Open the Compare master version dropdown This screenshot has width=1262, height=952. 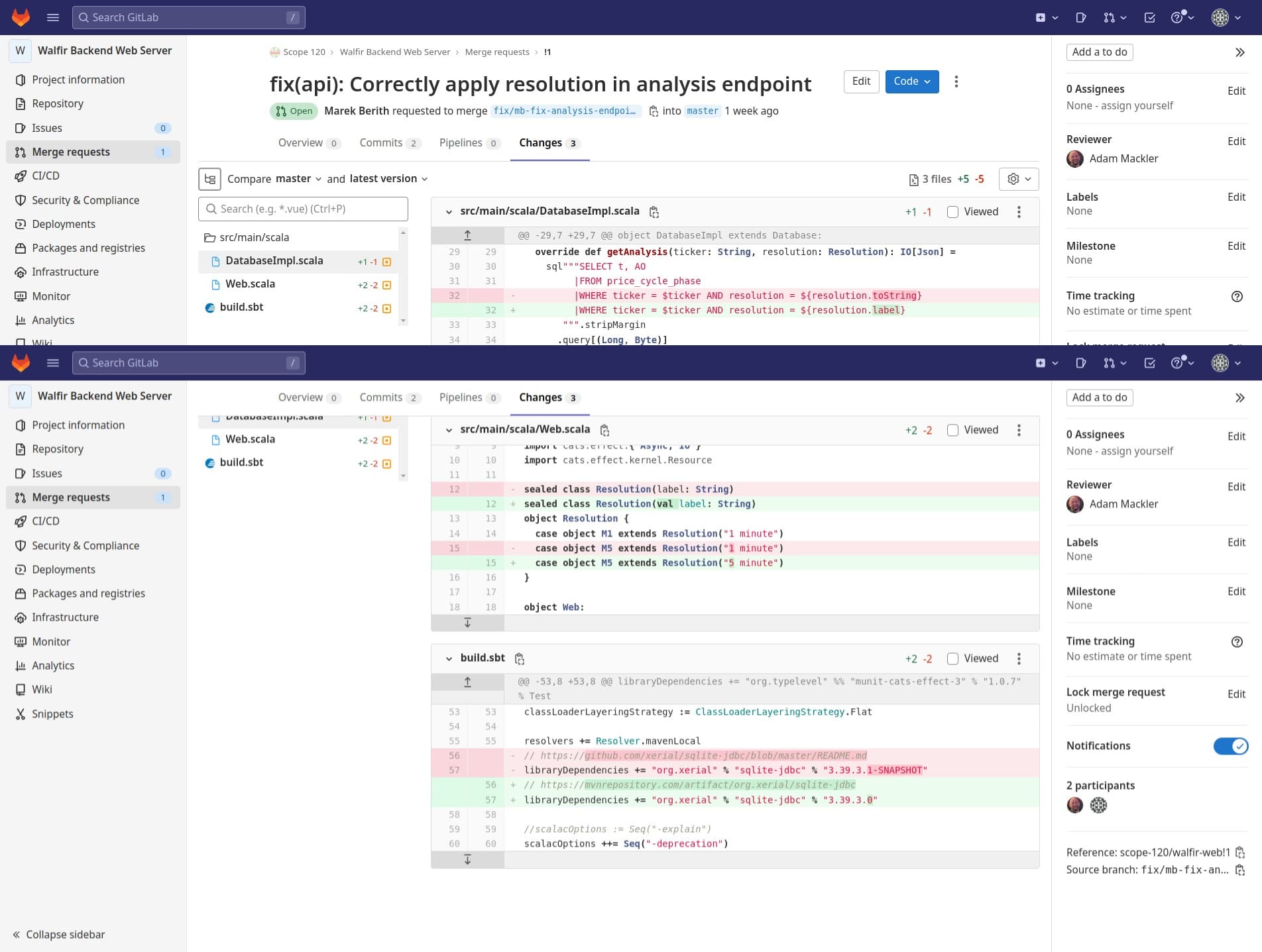299,179
